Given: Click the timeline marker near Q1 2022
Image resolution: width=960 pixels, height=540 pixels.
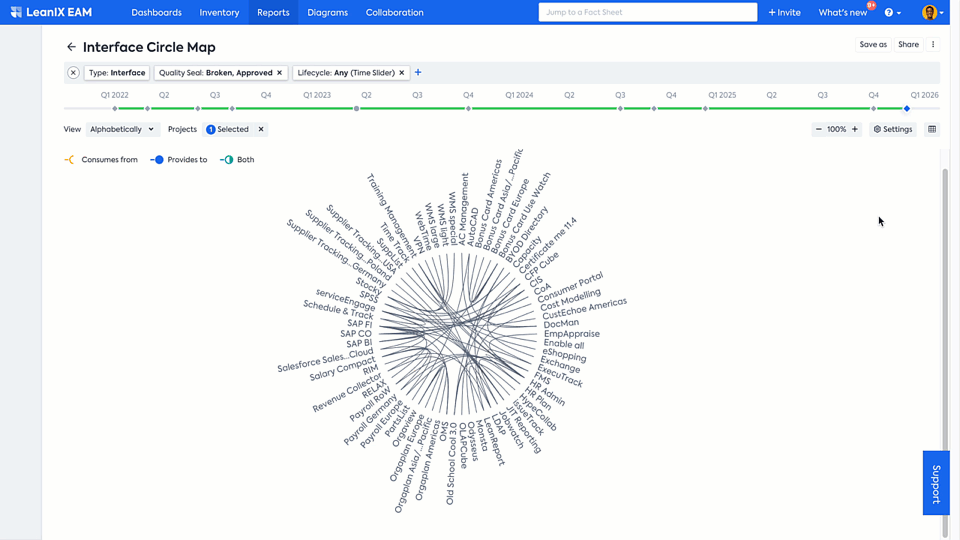Looking at the screenshot, I should point(114,108).
